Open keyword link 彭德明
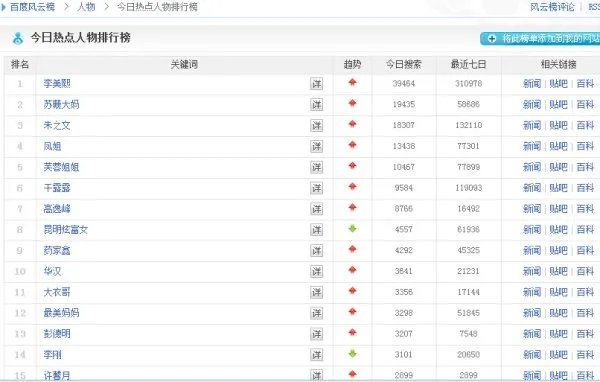Viewport: 600px width, 382px height. point(57,334)
